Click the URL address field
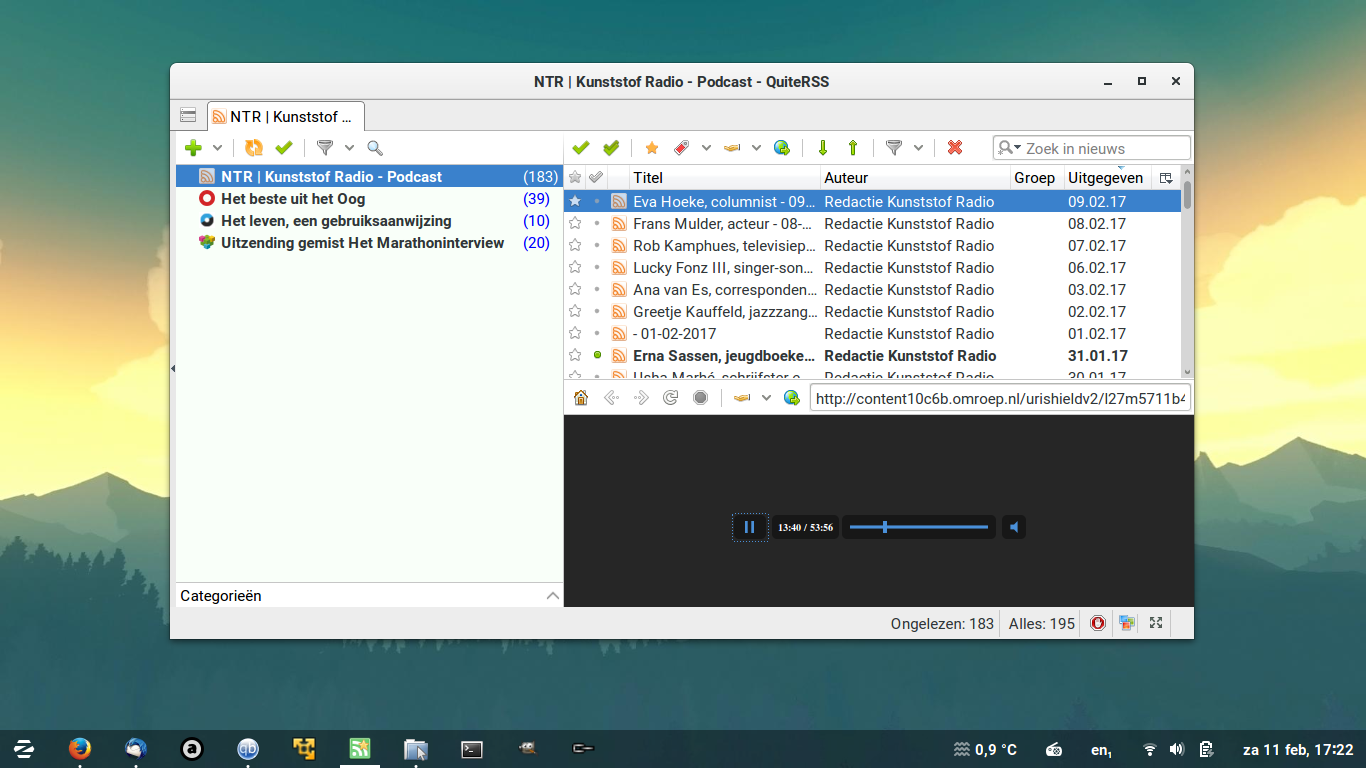Screen dimensions: 1366x768 (x=1000, y=398)
